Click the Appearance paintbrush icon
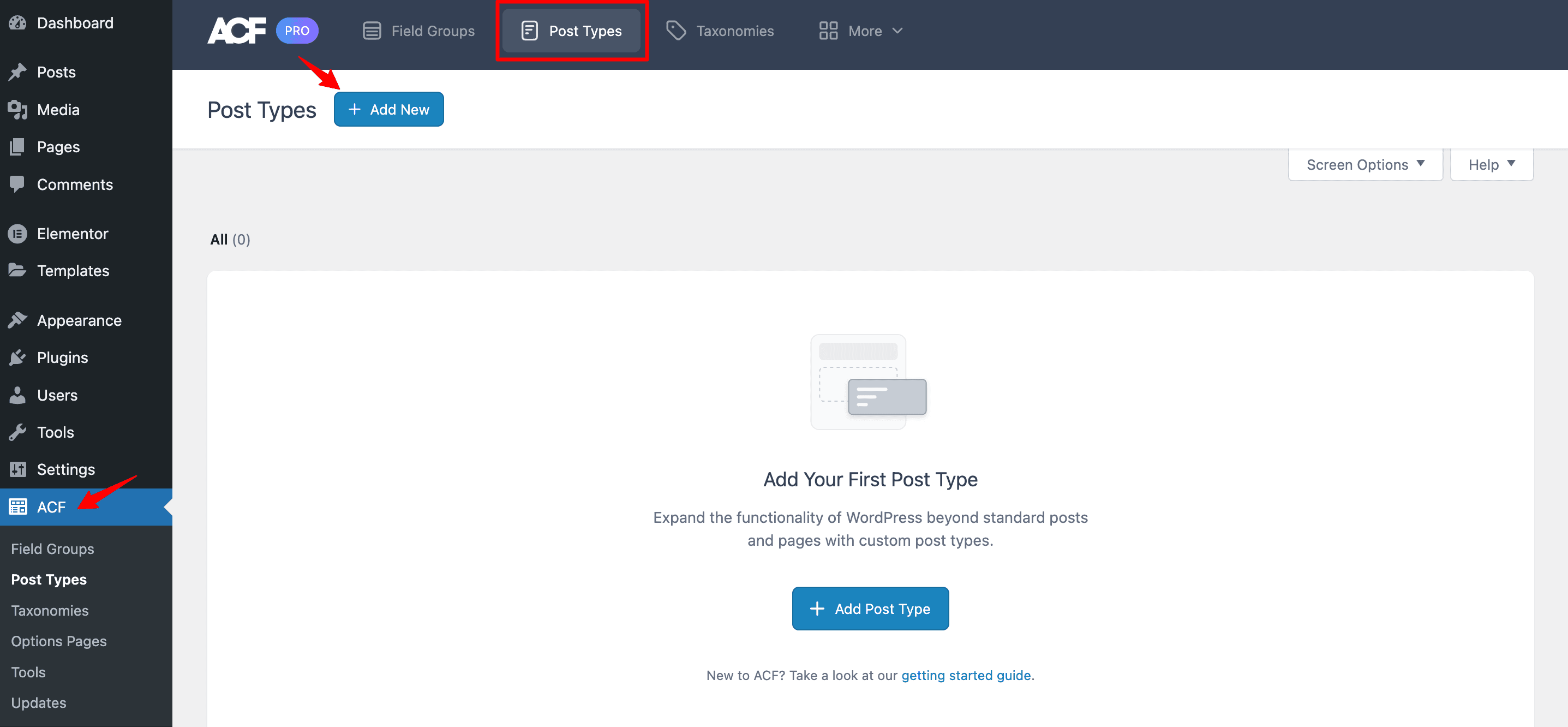Screen dimensions: 1568x727 17,320
